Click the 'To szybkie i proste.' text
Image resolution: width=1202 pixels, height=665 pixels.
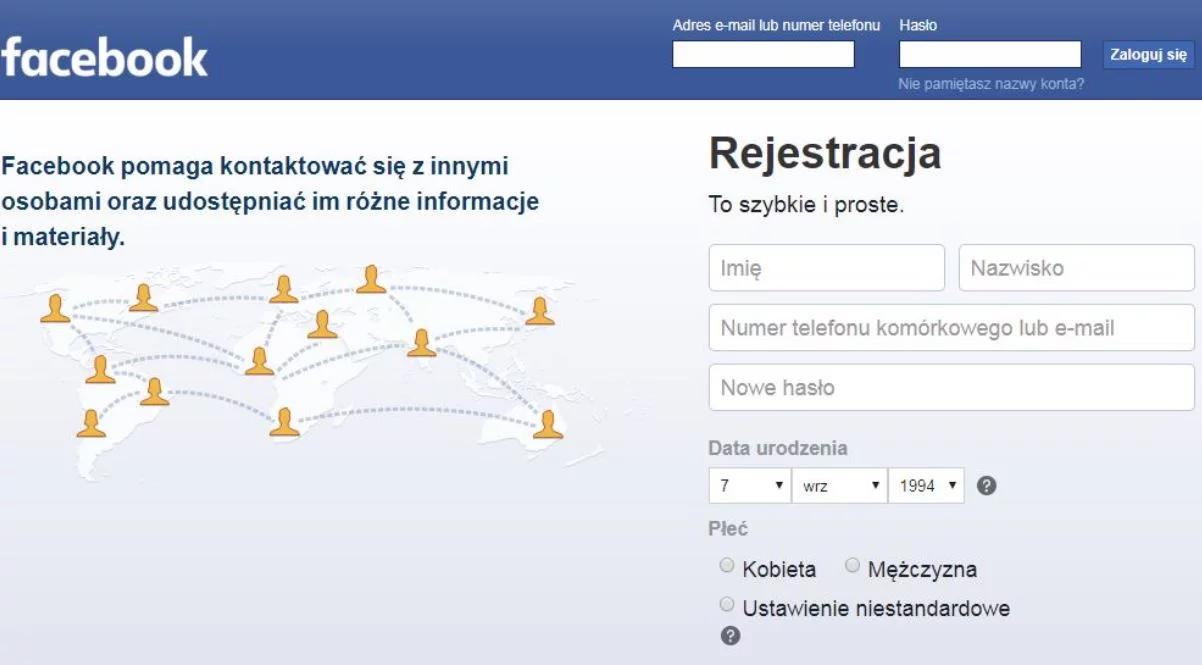(x=806, y=206)
